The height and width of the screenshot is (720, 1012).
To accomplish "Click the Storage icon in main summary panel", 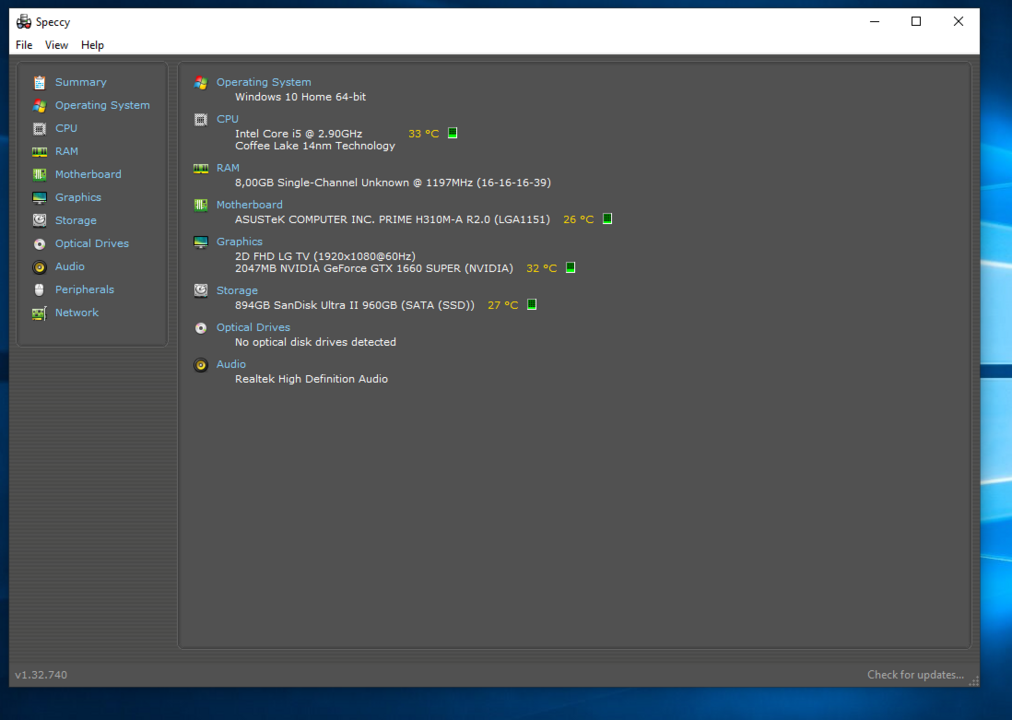I will [x=201, y=290].
